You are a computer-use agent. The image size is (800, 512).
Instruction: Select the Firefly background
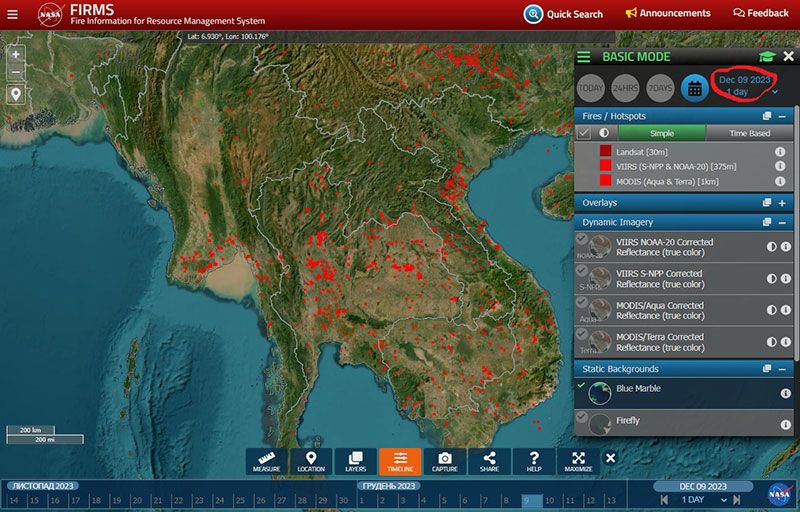pos(684,423)
